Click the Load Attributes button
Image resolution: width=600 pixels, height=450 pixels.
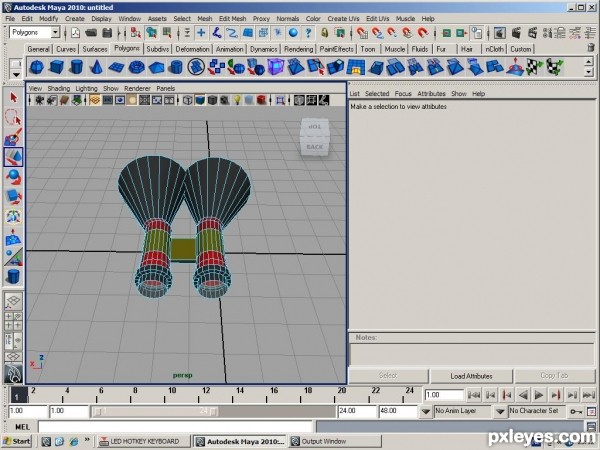click(x=471, y=376)
